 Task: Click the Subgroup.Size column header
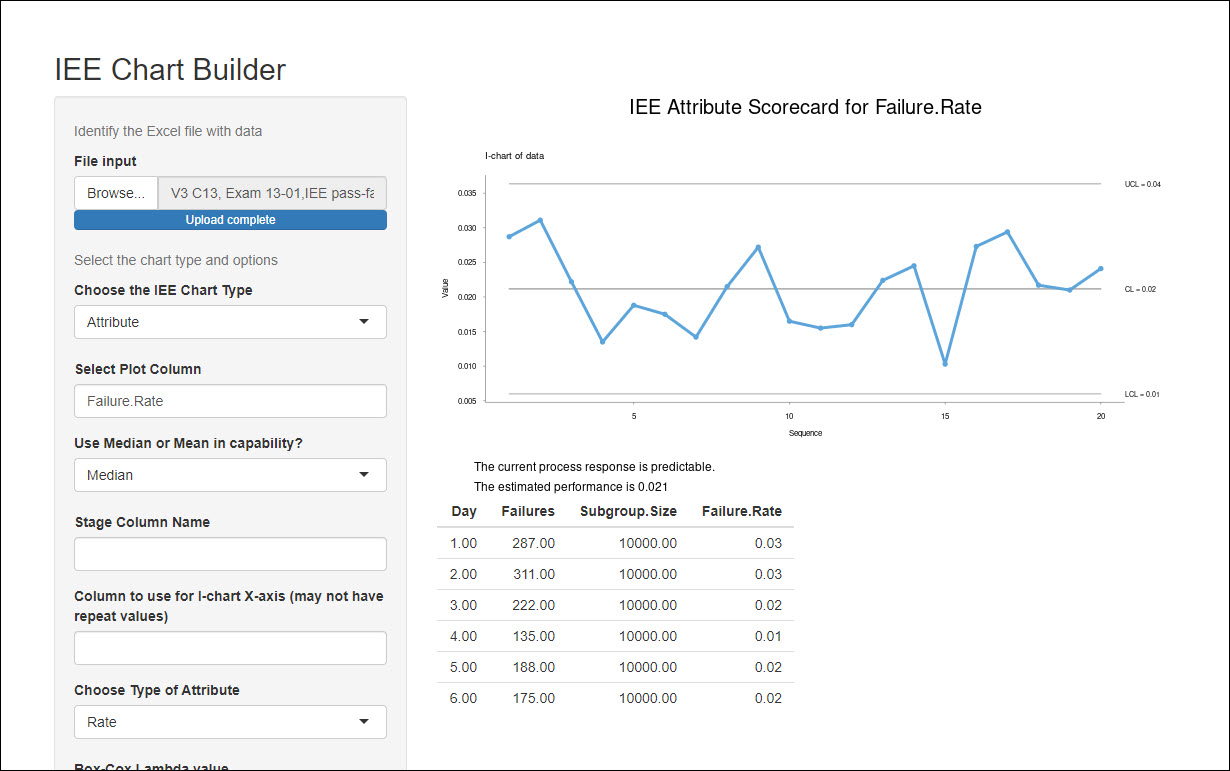coord(628,511)
